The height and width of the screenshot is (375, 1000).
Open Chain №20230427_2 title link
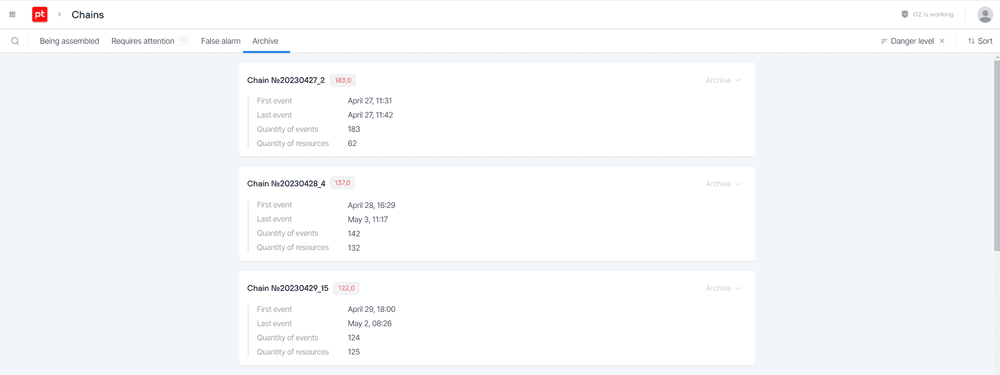click(x=286, y=80)
